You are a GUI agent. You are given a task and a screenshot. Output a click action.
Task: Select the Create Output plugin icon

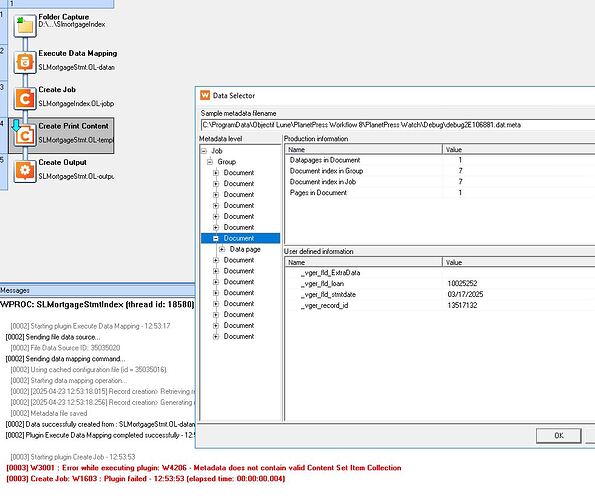click(x=25, y=171)
